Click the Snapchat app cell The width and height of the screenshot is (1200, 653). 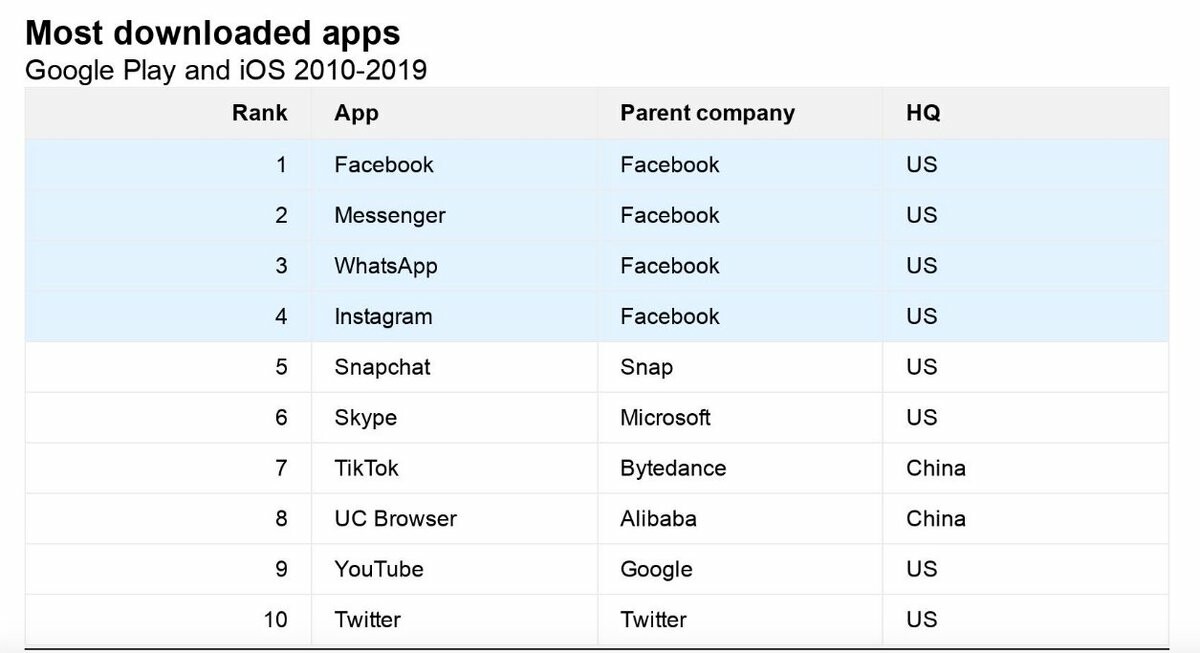(382, 367)
